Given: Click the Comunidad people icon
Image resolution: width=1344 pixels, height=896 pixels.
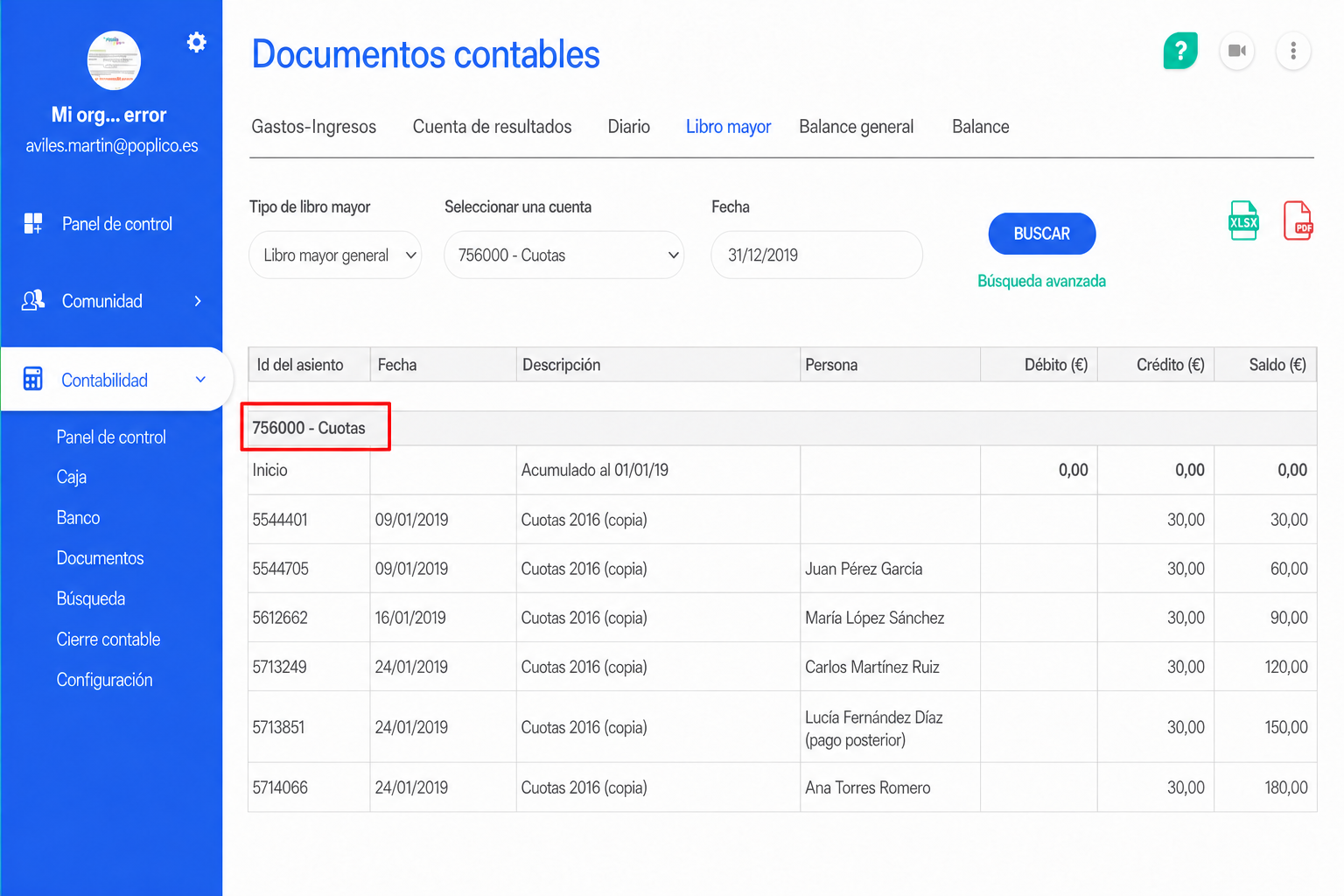Looking at the screenshot, I should (x=33, y=301).
